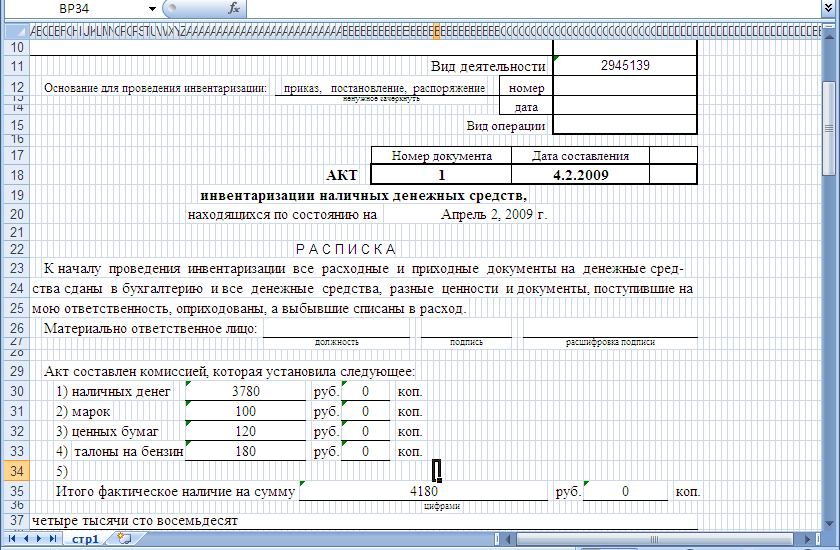The width and height of the screenshot is (840, 550).
Task: Click '1) наличных денег' label
Action: [x=113, y=392]
